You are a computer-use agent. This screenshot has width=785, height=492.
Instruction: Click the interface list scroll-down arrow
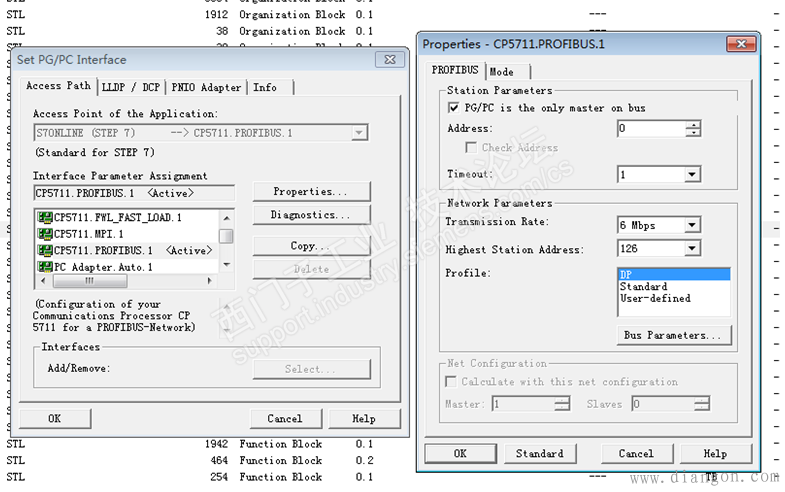(226, 264)
